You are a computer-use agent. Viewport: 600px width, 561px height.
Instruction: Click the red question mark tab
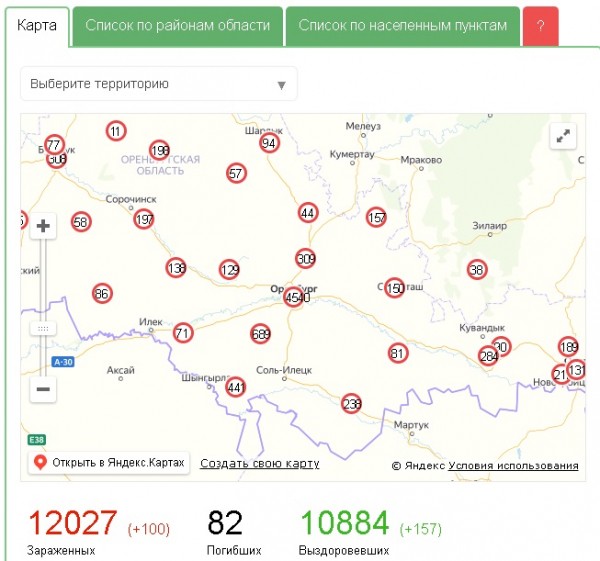[541, 25]
